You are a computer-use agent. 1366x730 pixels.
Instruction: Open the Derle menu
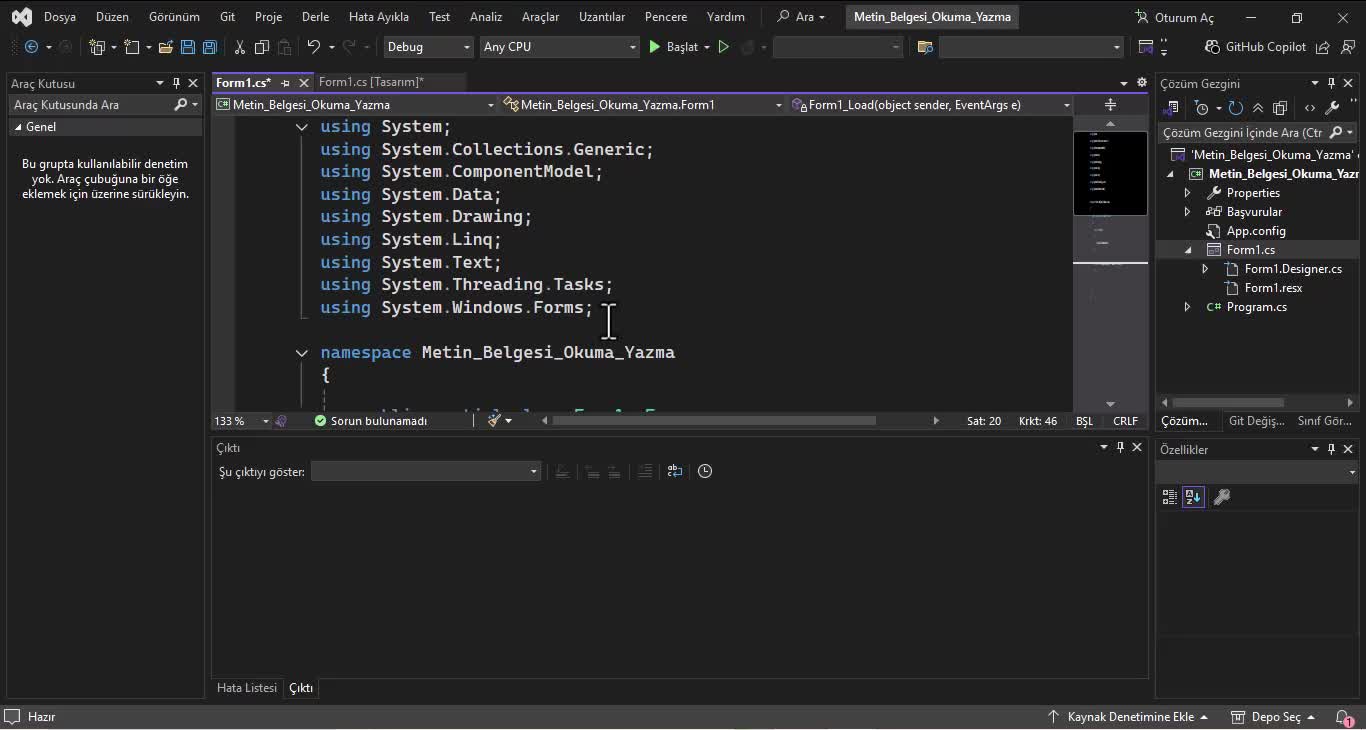(316, 17)
